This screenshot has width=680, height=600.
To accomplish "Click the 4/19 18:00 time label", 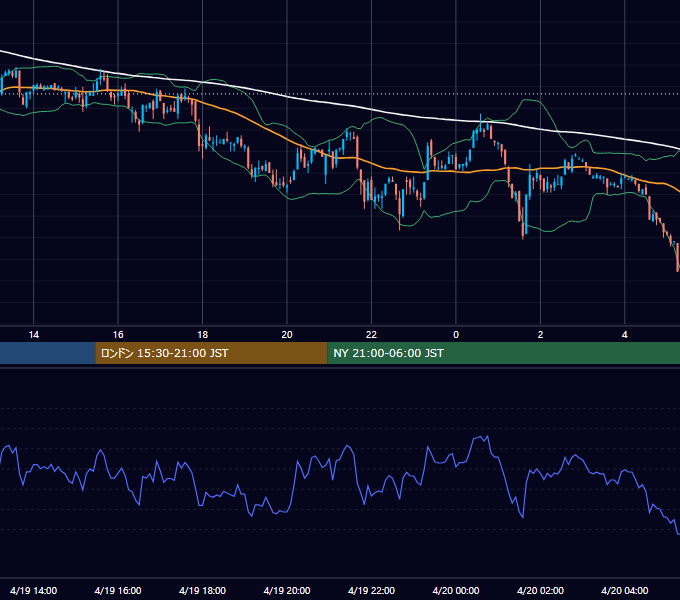I will (203, 590).
